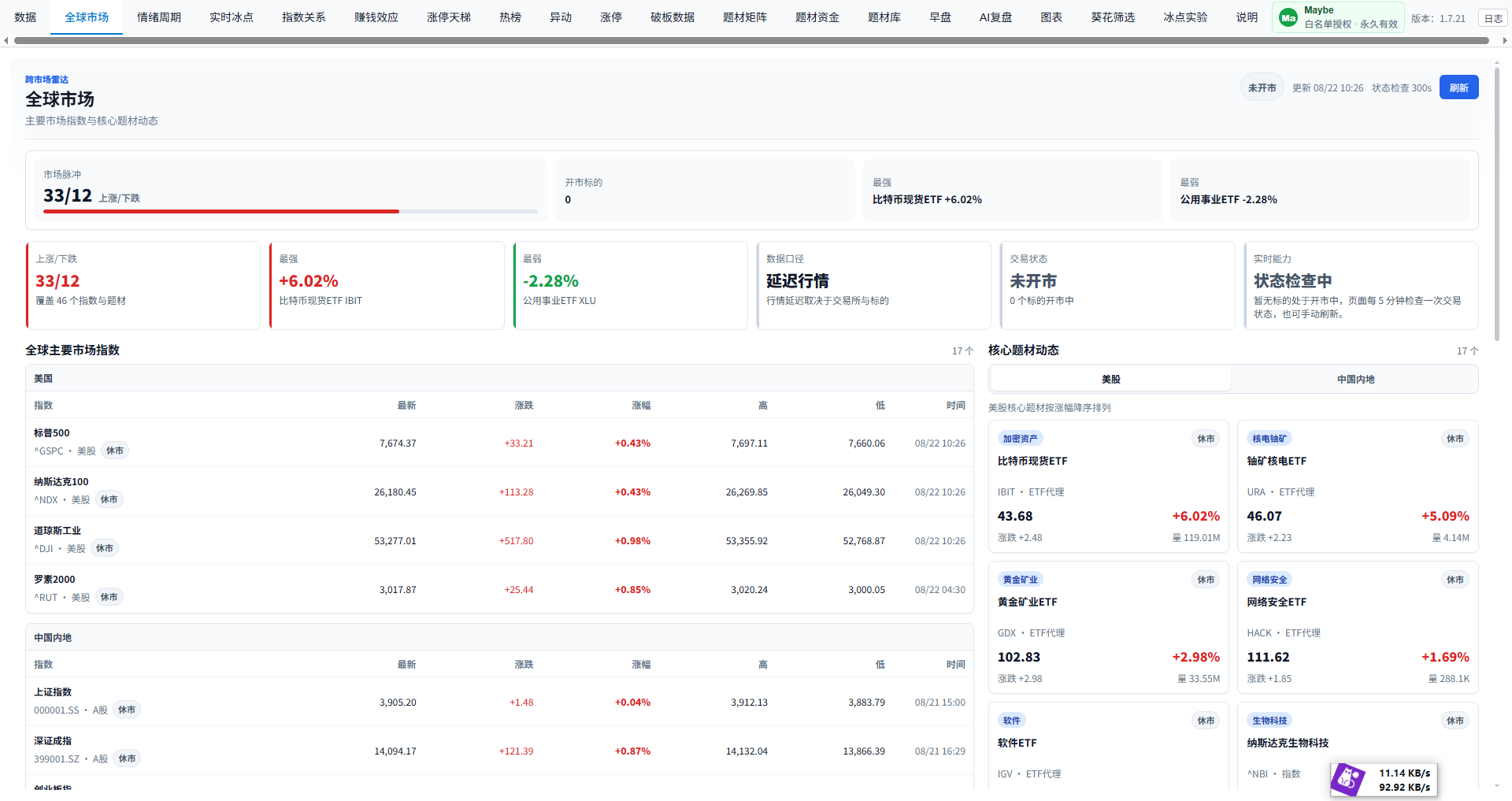Click the -2.28% 最弱 summary card value

(550, 281)
